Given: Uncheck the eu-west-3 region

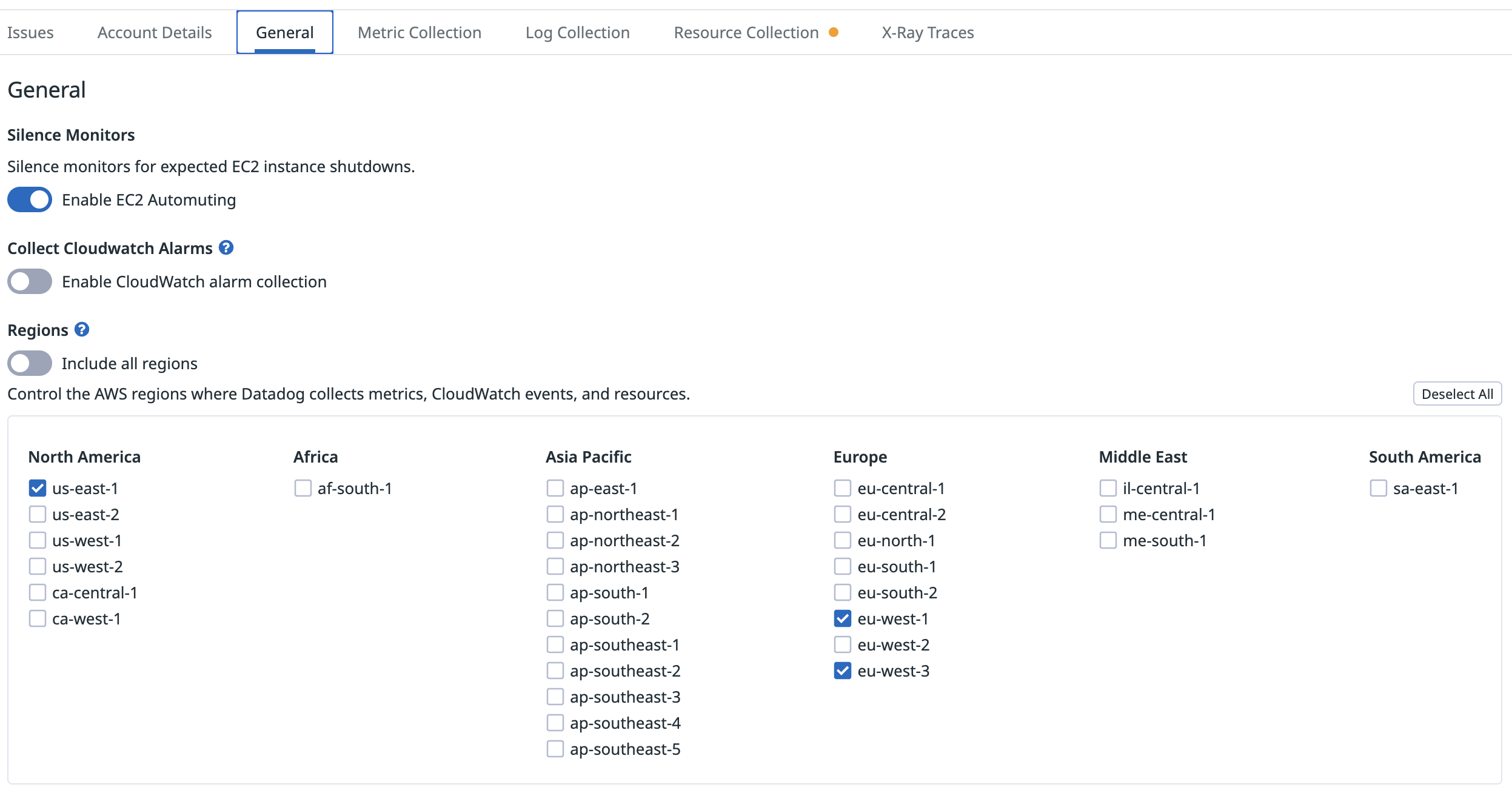Looking at the screenshot, I should coord(843,671).
